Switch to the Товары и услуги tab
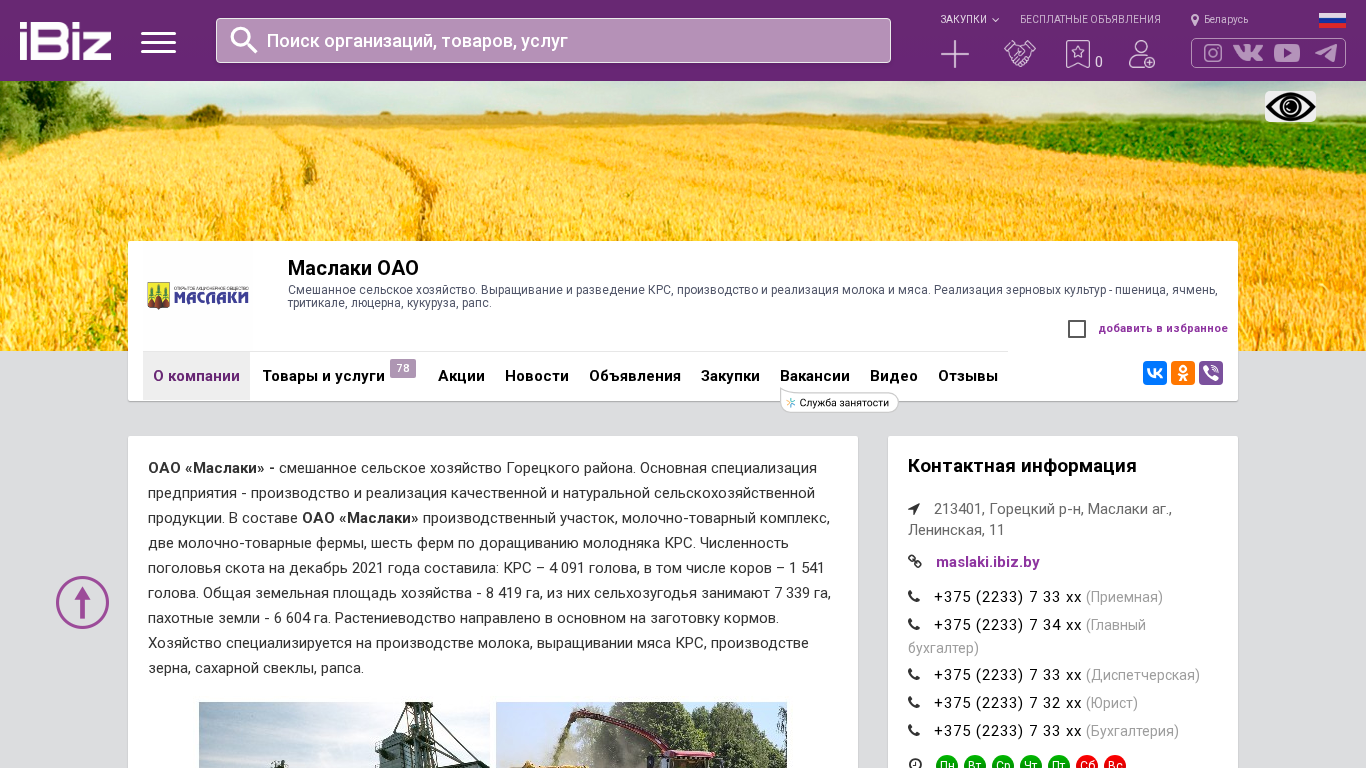Screen dimensions: 1366x768 click(324, 376)
